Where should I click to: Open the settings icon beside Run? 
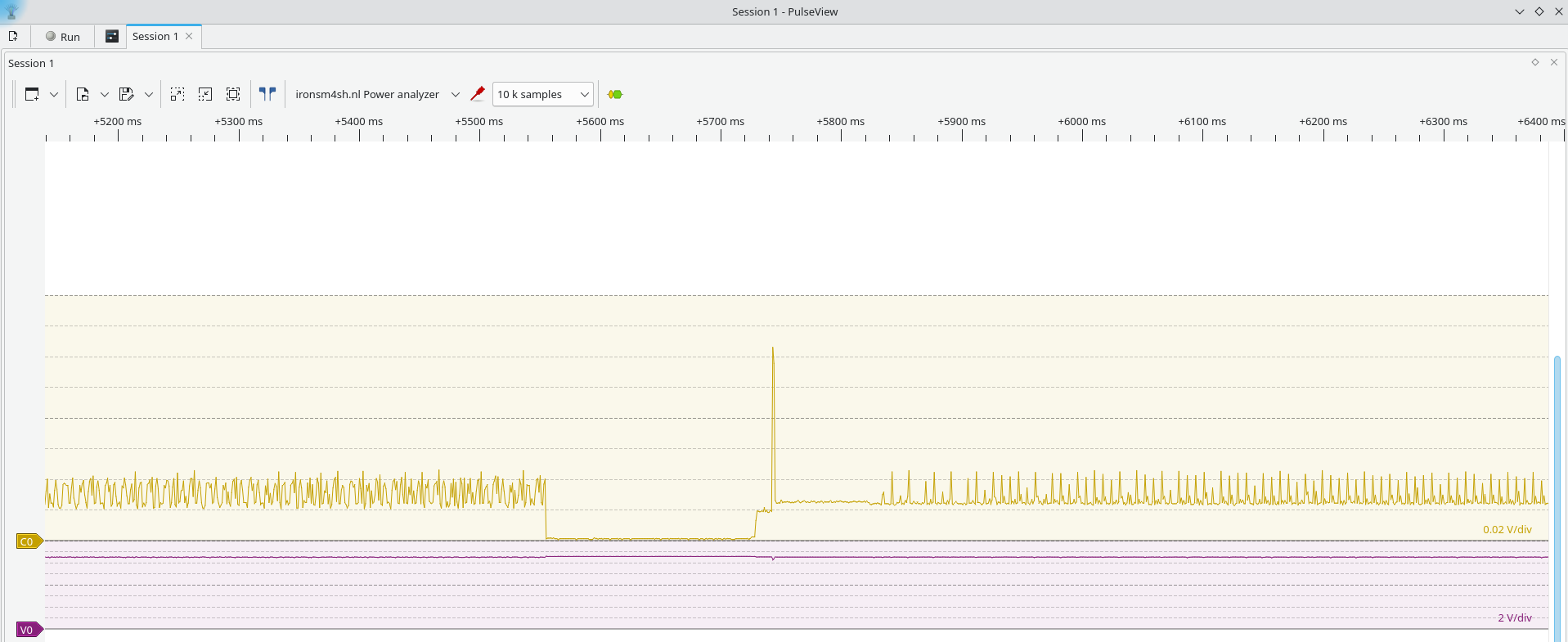point(112,36)
